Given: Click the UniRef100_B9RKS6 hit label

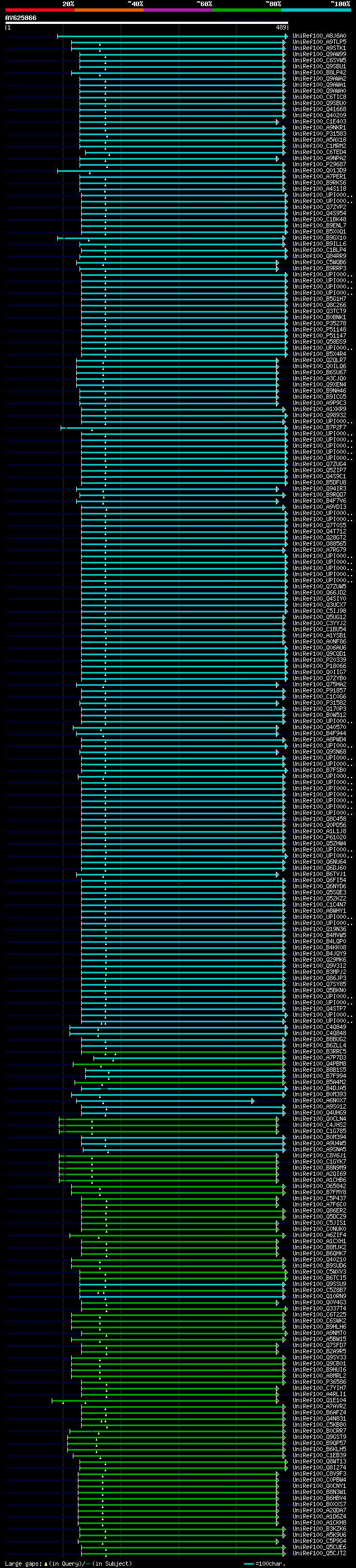Looking at the screenshot, I should (x=319, y=182).
